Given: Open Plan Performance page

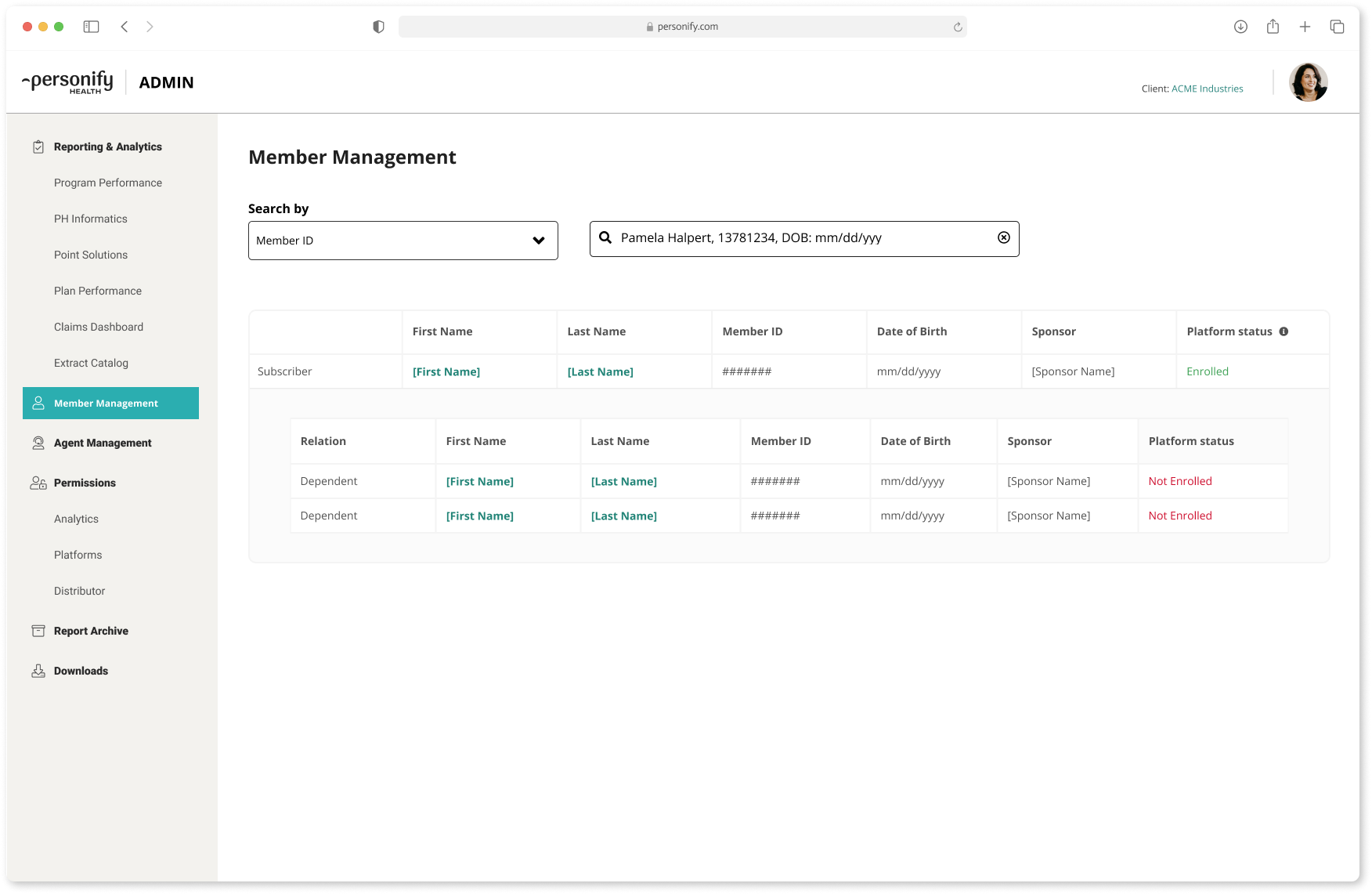Looking at the screenshot, I should click(98, 291).
